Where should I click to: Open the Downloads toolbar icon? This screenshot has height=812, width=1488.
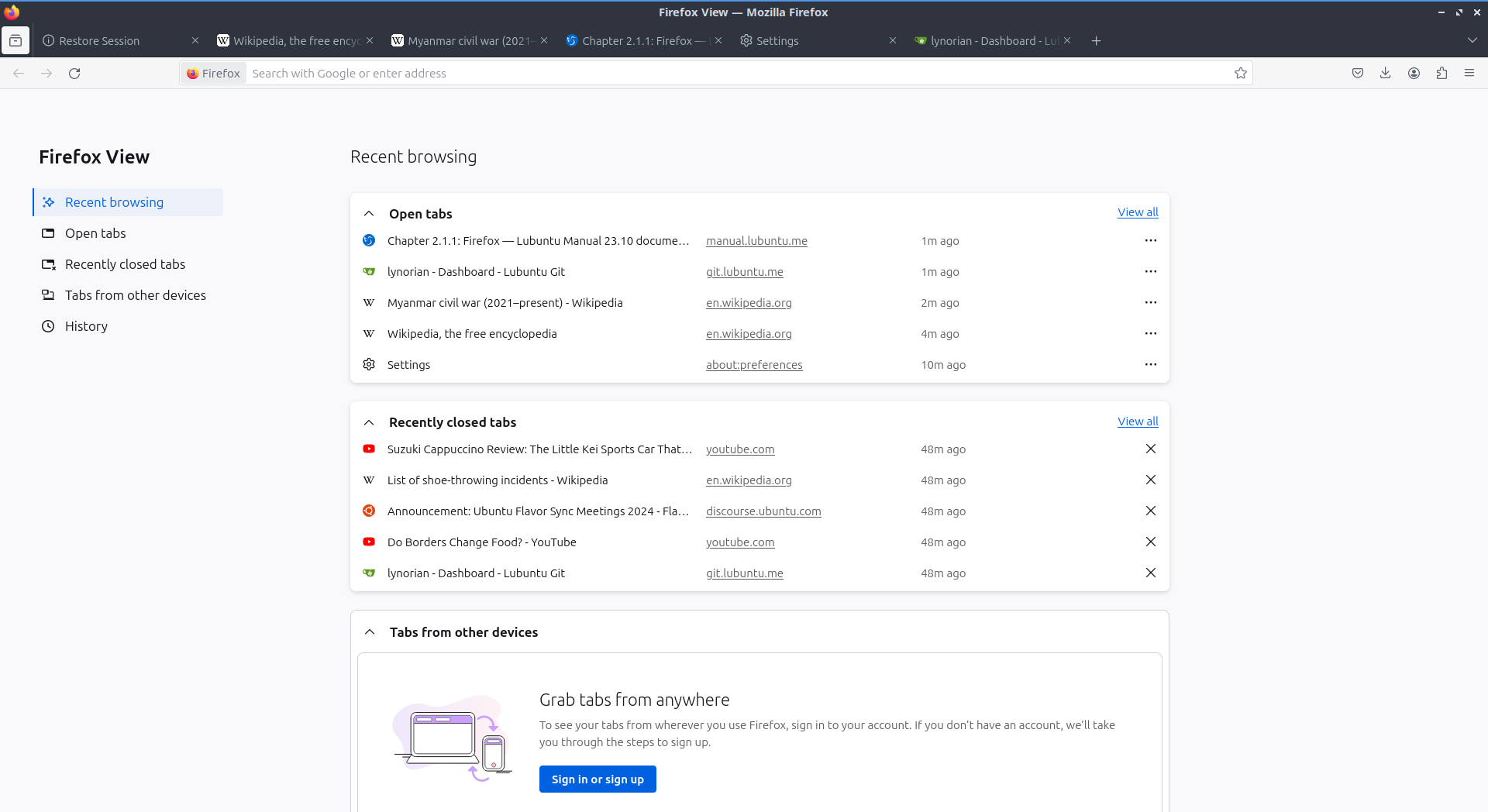1386,74
